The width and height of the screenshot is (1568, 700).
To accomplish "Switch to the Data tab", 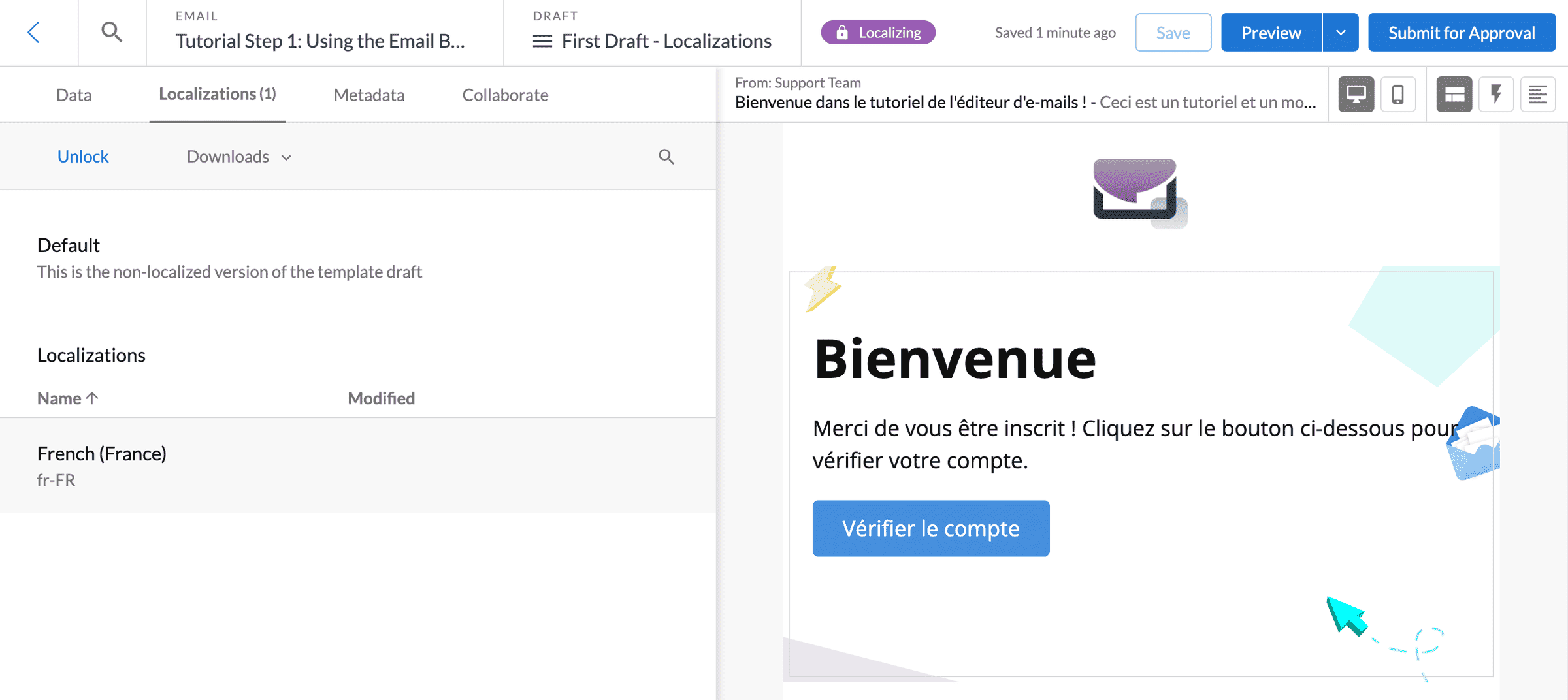I will pyautogui.click(x=74, y=95).
